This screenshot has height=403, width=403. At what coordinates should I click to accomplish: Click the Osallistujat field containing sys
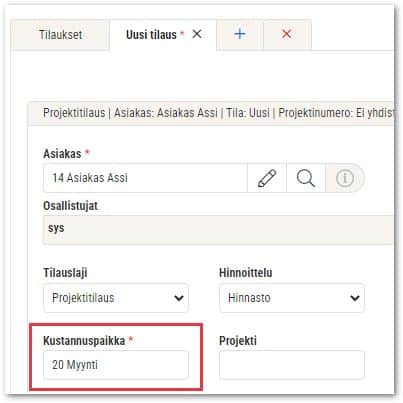point(218,230)
